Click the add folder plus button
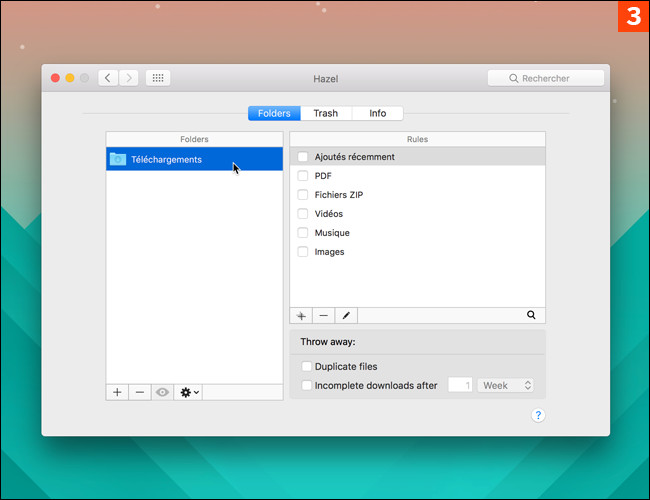The height and width of the screenshot is (500, 650). coord(117,392)
